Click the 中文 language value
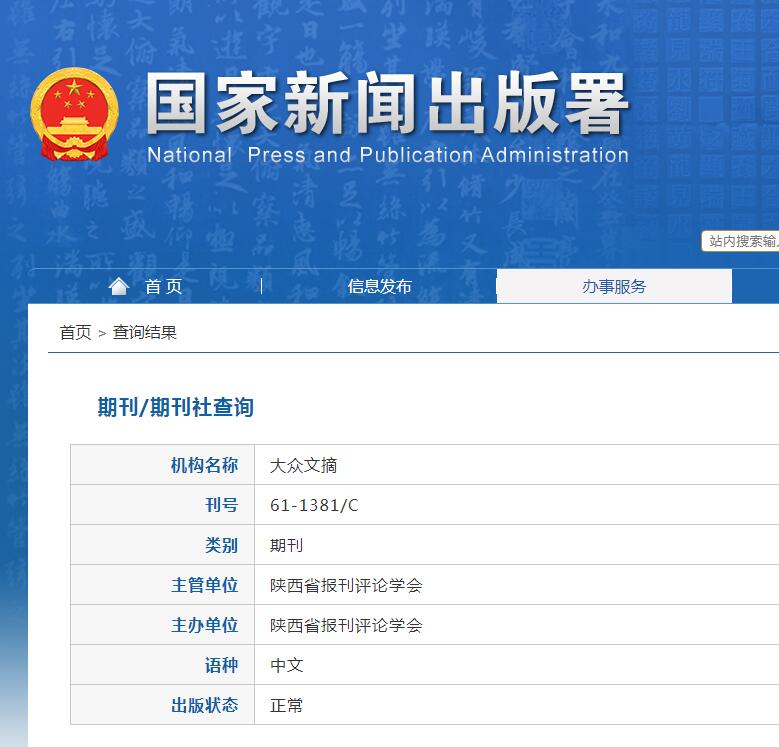Viewport: 779px width, 747px height. click(x=286, y=665)
